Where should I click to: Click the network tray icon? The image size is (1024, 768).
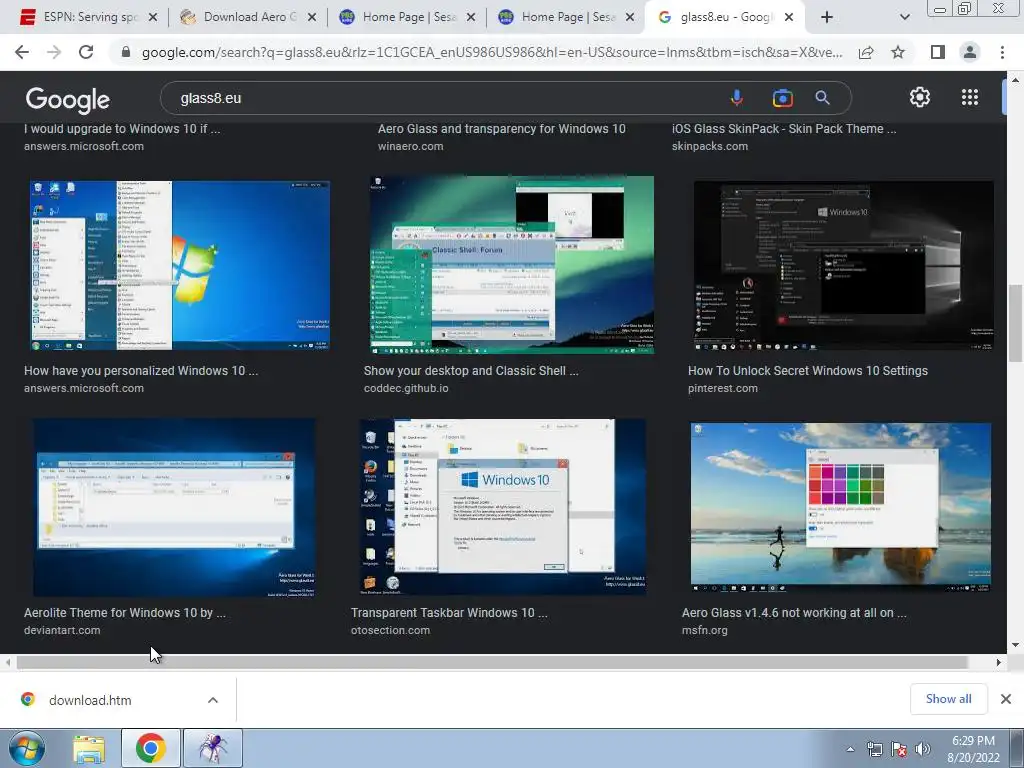(874, 749)
